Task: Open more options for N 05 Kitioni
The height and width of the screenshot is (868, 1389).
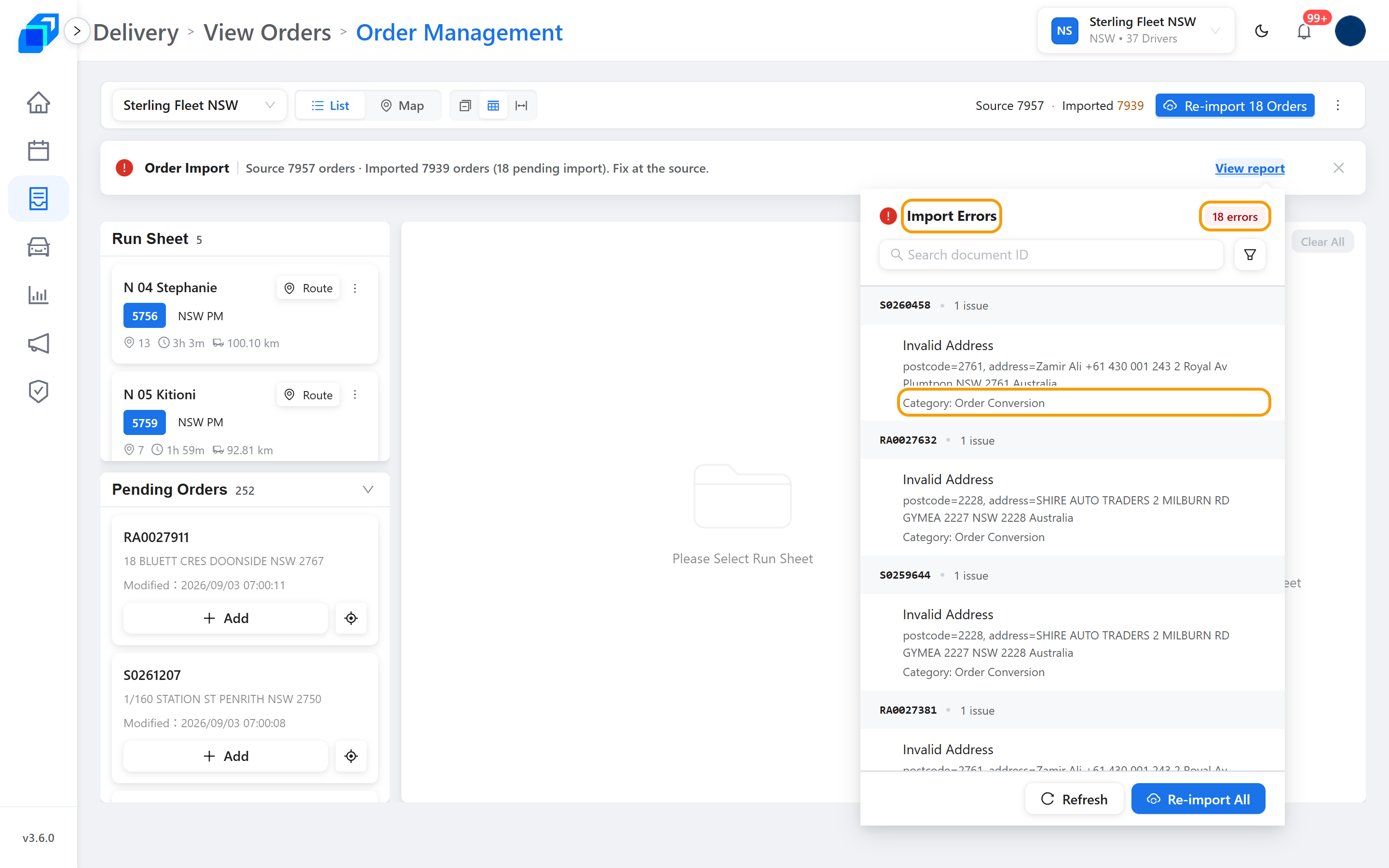Action: click(x=355, y=394)
